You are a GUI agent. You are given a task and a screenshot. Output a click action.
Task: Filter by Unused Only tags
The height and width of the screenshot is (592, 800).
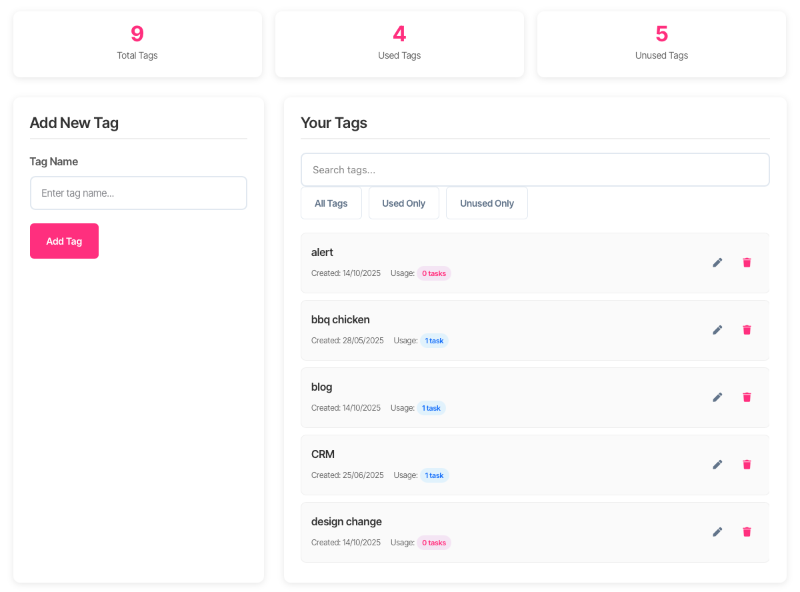[487, 203]
